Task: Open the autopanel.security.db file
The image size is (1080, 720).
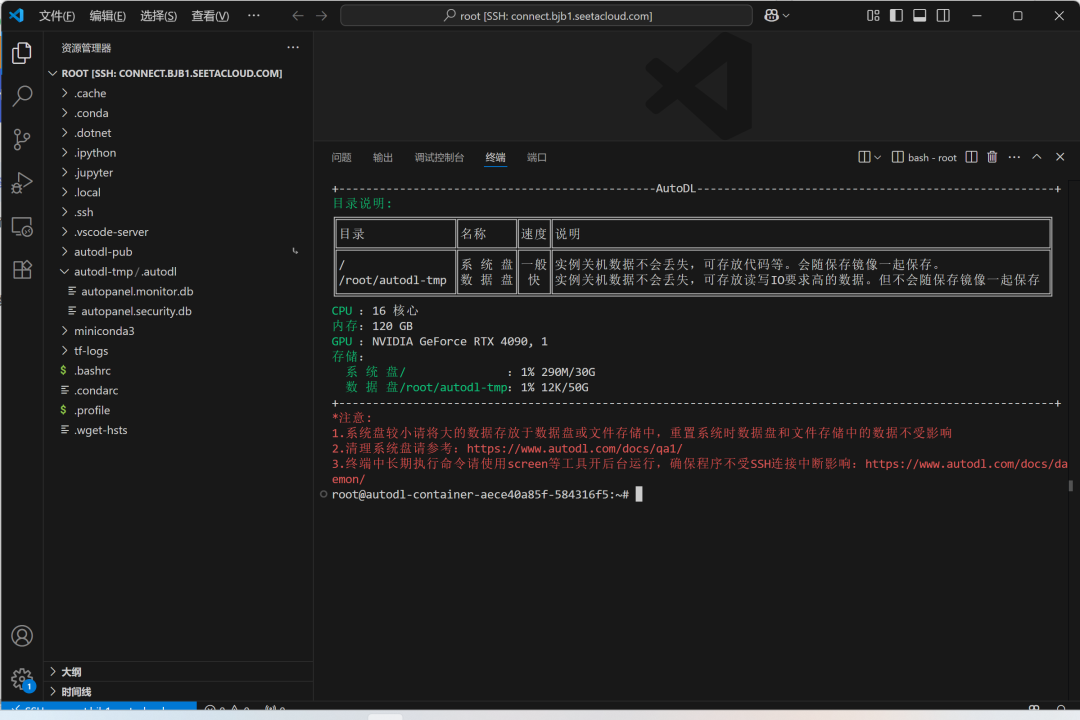Action: point(179,311)
